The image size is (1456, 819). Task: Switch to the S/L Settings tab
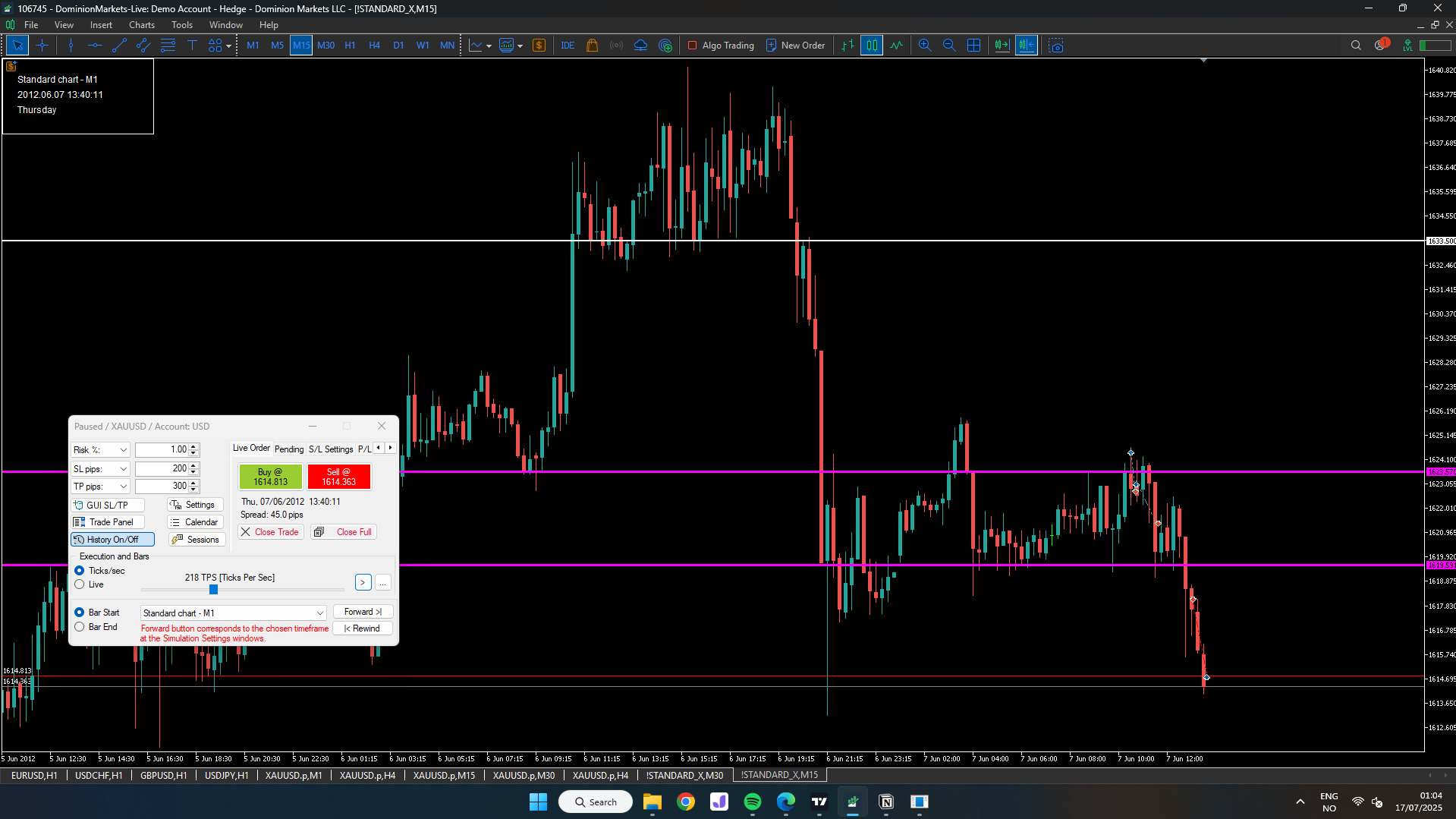tap(331, 449)
